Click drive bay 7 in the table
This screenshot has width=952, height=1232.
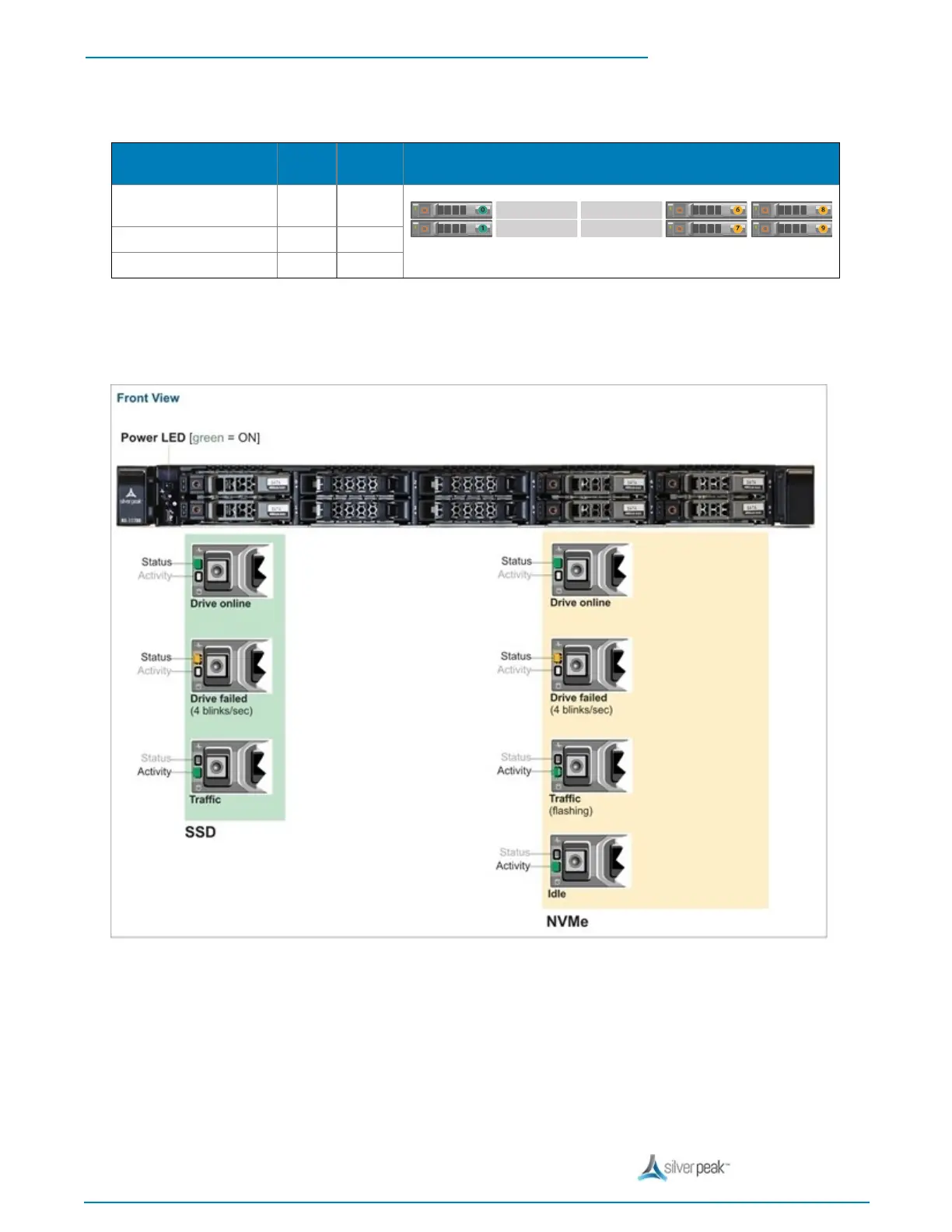(706, 229)
